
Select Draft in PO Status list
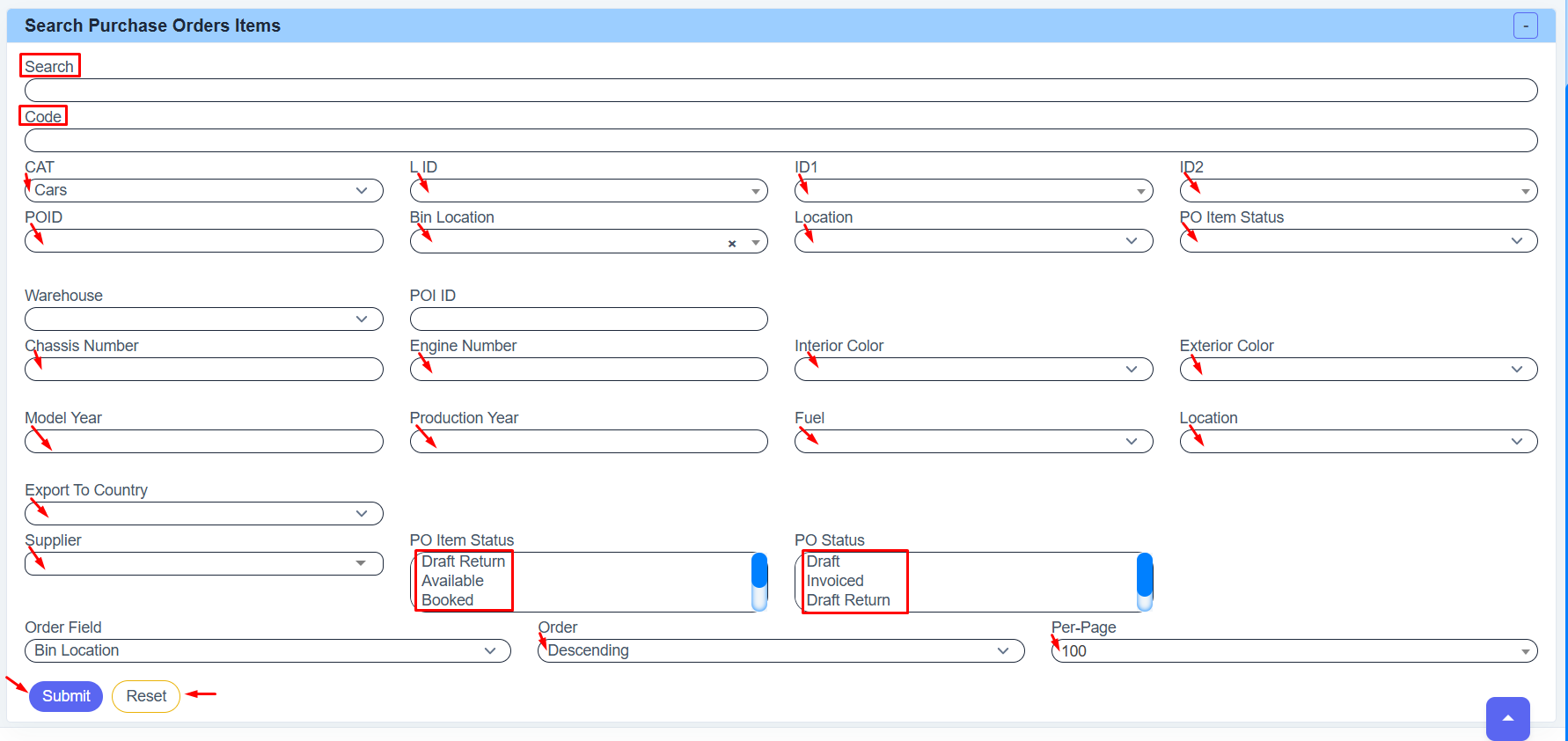point(823,561)
